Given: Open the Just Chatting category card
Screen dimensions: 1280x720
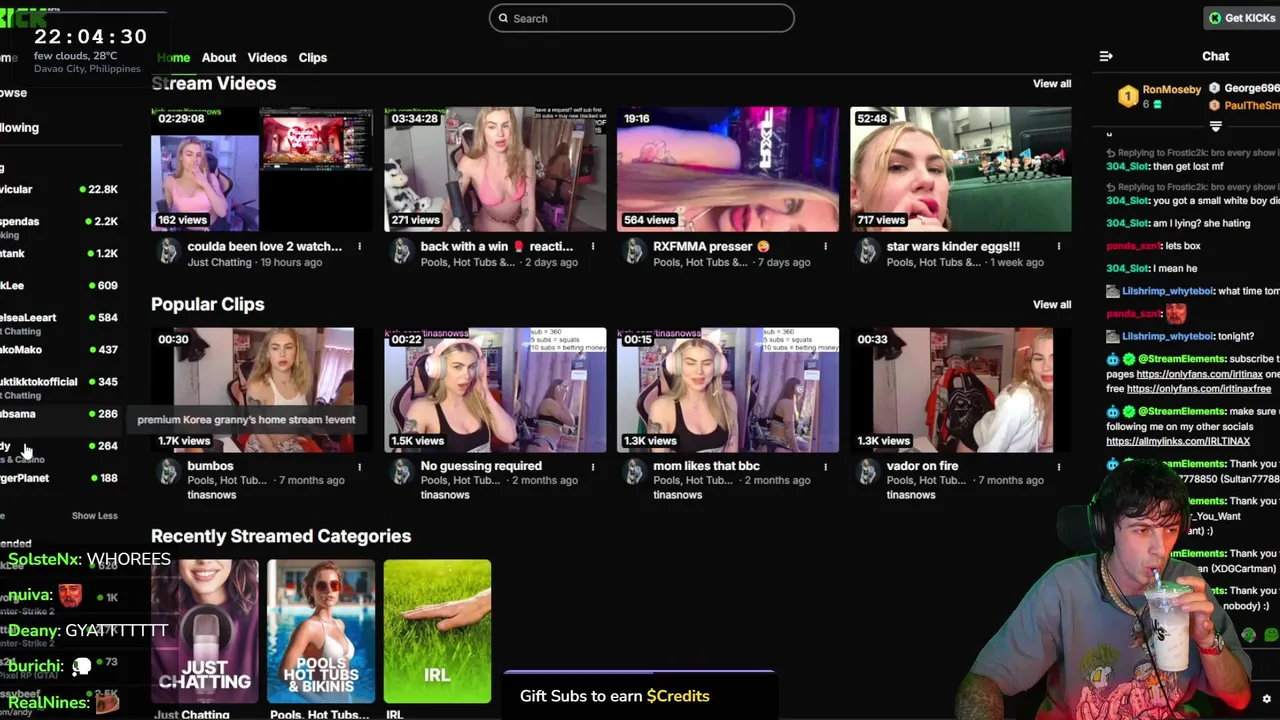Looking at the screenshot, I should pos(205,632).
